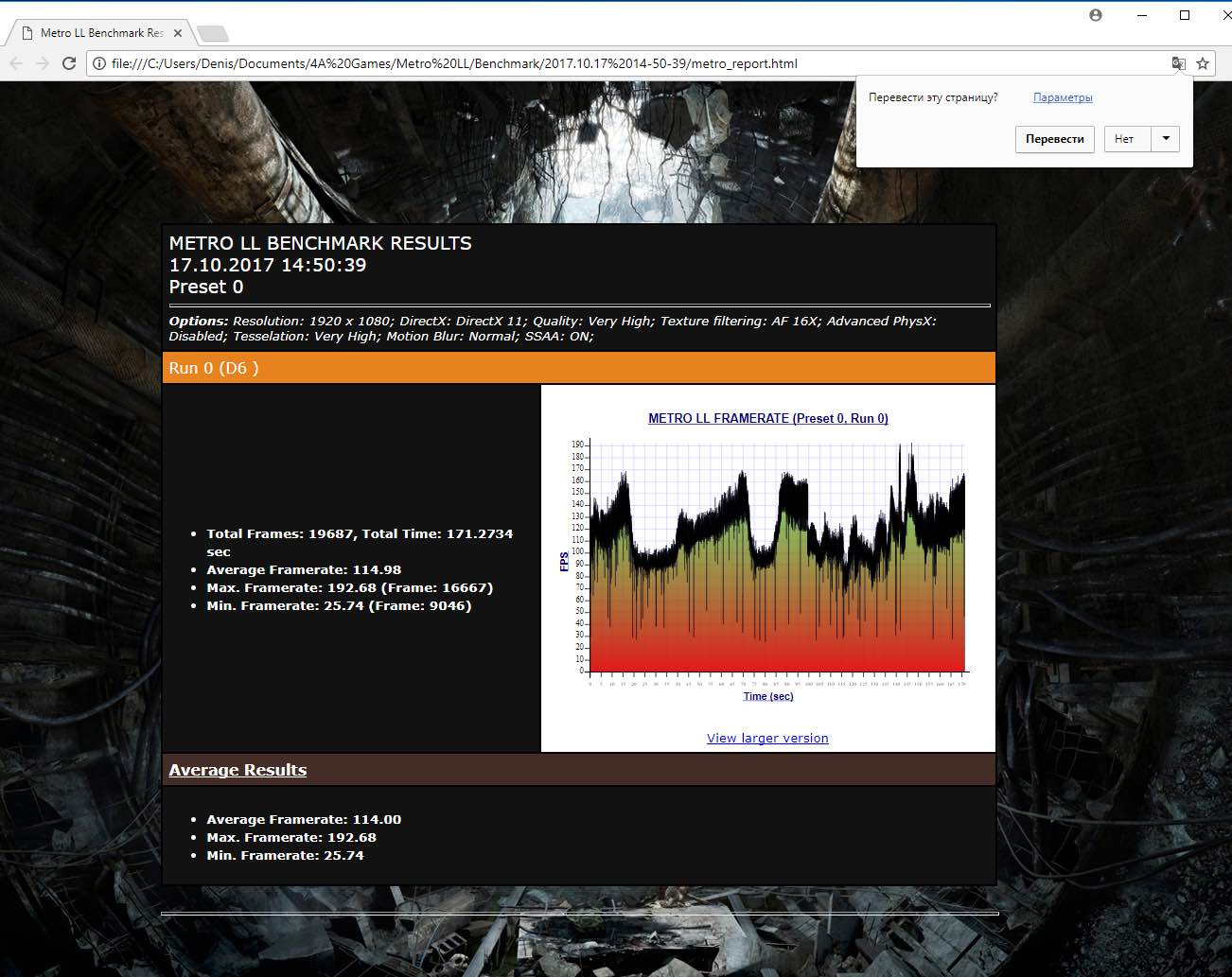This screenshot has height=977, width=1232.
Task: Select Average Framerate: 114.00 in Average Results
Action: coord(304,819)
